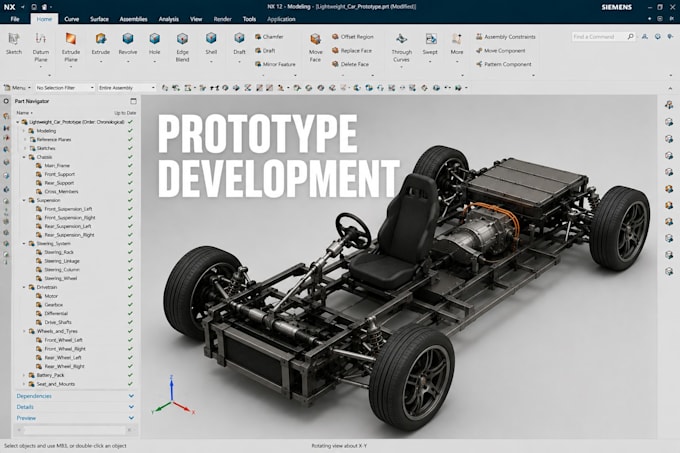
Task: Toggle the check mark for Gearbox
Action: pyautogui.click(x=130, y=304)
